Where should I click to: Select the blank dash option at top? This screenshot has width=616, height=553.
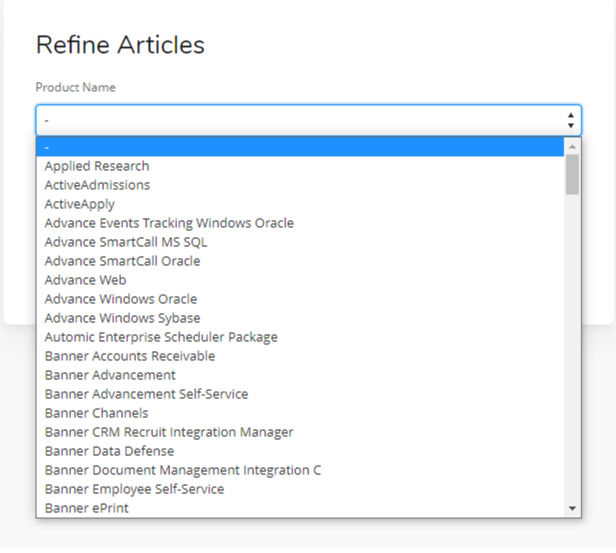[300, 147]
